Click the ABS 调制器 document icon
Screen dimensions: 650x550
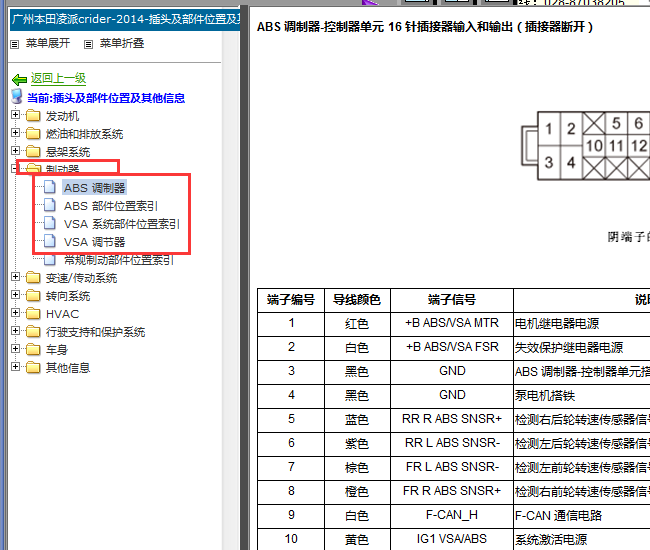point(50,187)
